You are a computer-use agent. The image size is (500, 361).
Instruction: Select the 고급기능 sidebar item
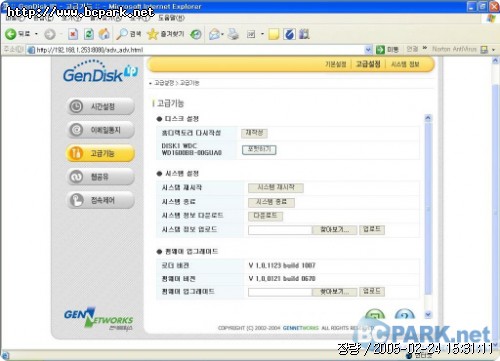[101, 153]
